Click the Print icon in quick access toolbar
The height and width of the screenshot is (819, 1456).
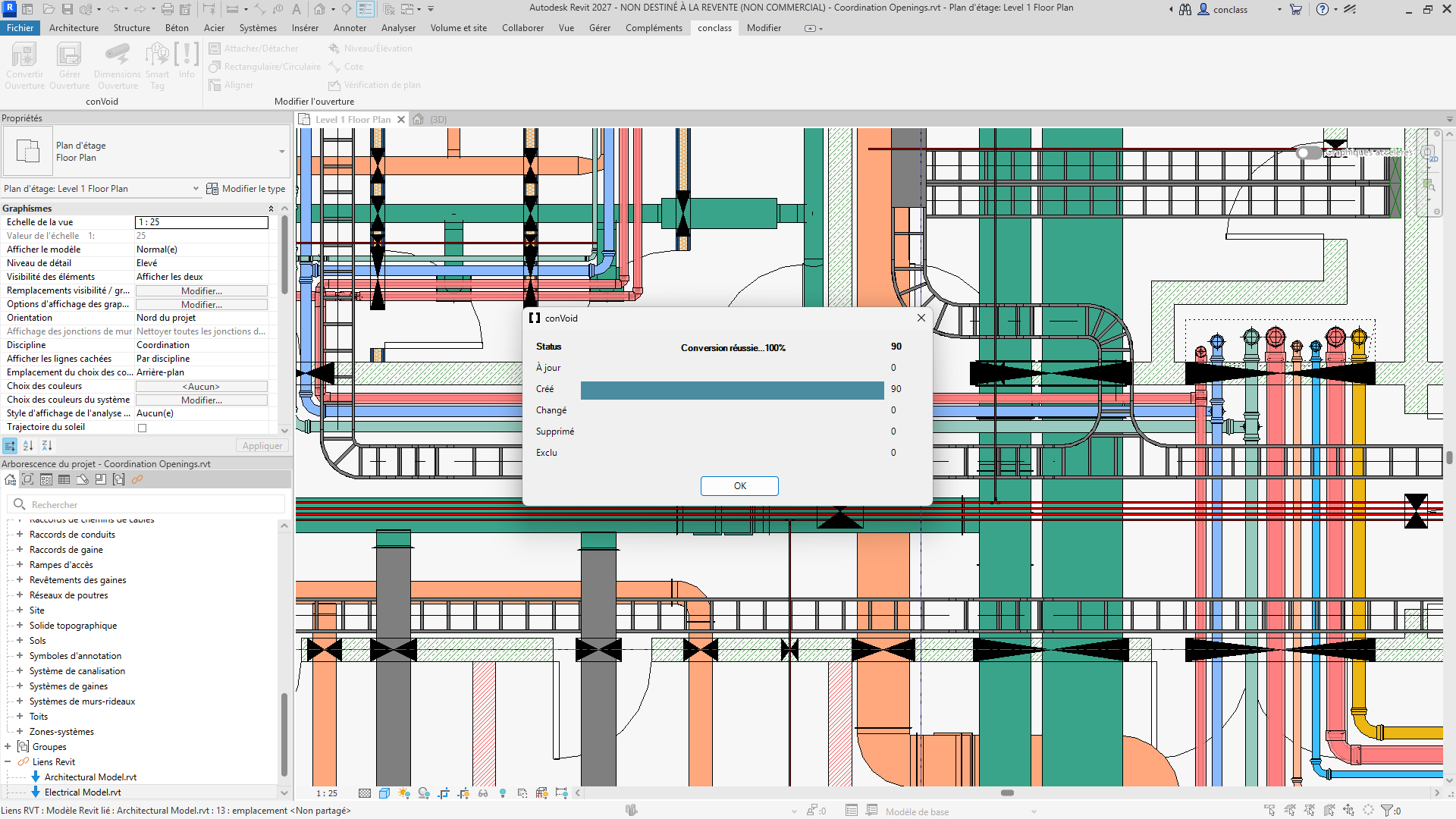(168, 9)
